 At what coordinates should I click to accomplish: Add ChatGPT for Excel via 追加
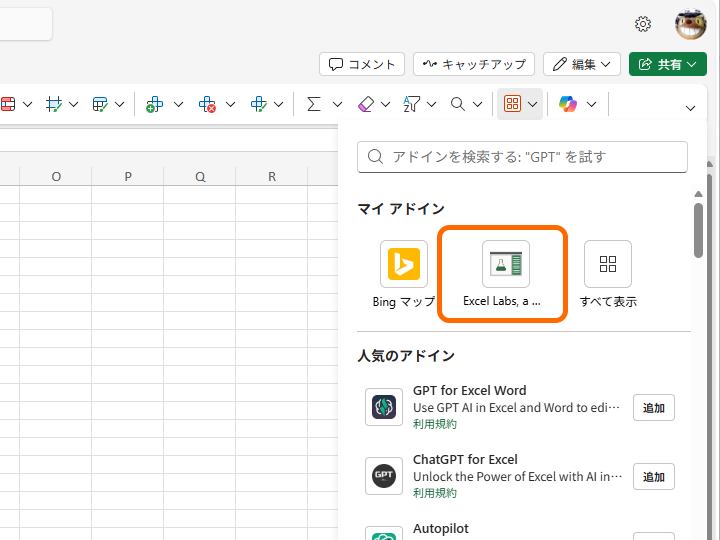(653, 477)
